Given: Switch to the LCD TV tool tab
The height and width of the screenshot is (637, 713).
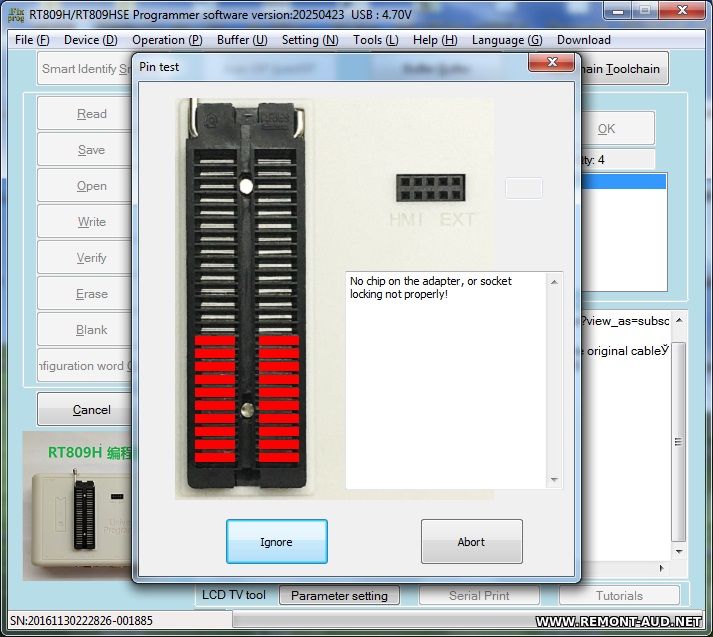Looking at the screenshot, I should tap(234, 595).
